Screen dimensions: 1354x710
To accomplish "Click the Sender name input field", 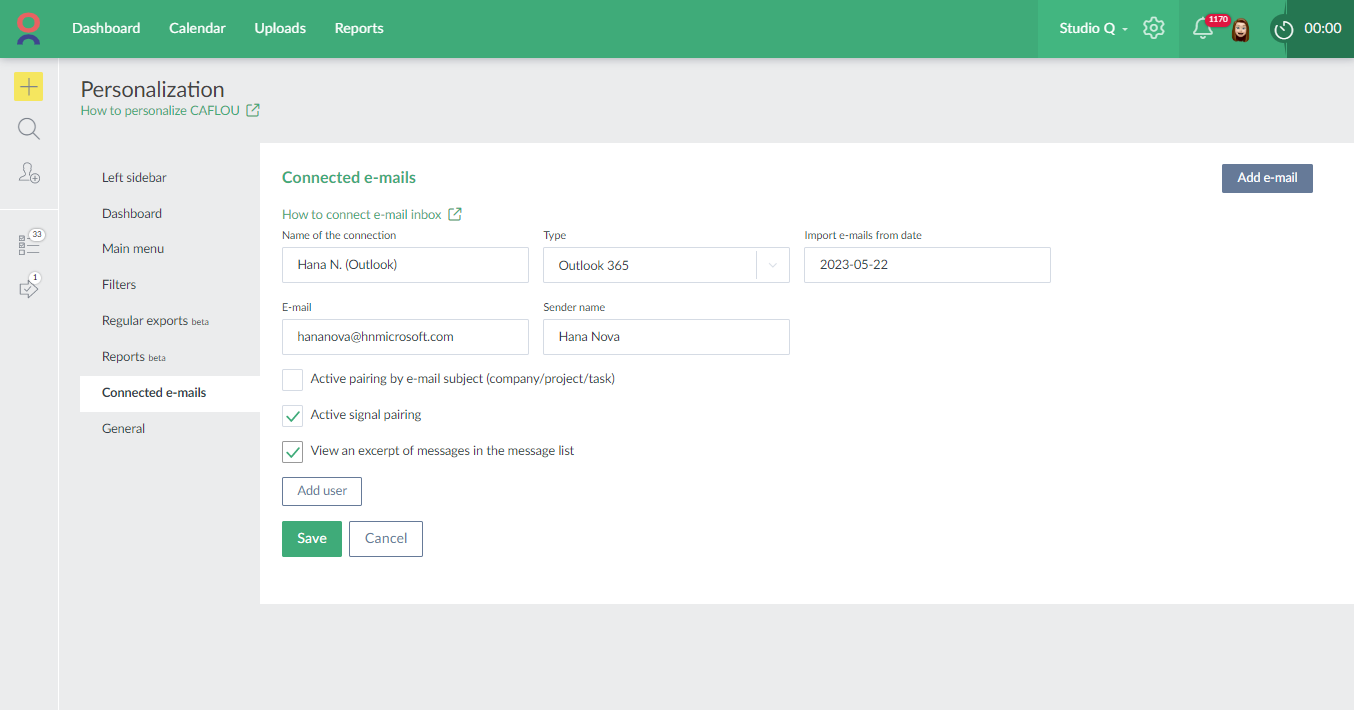I will [x=666, y=337].
